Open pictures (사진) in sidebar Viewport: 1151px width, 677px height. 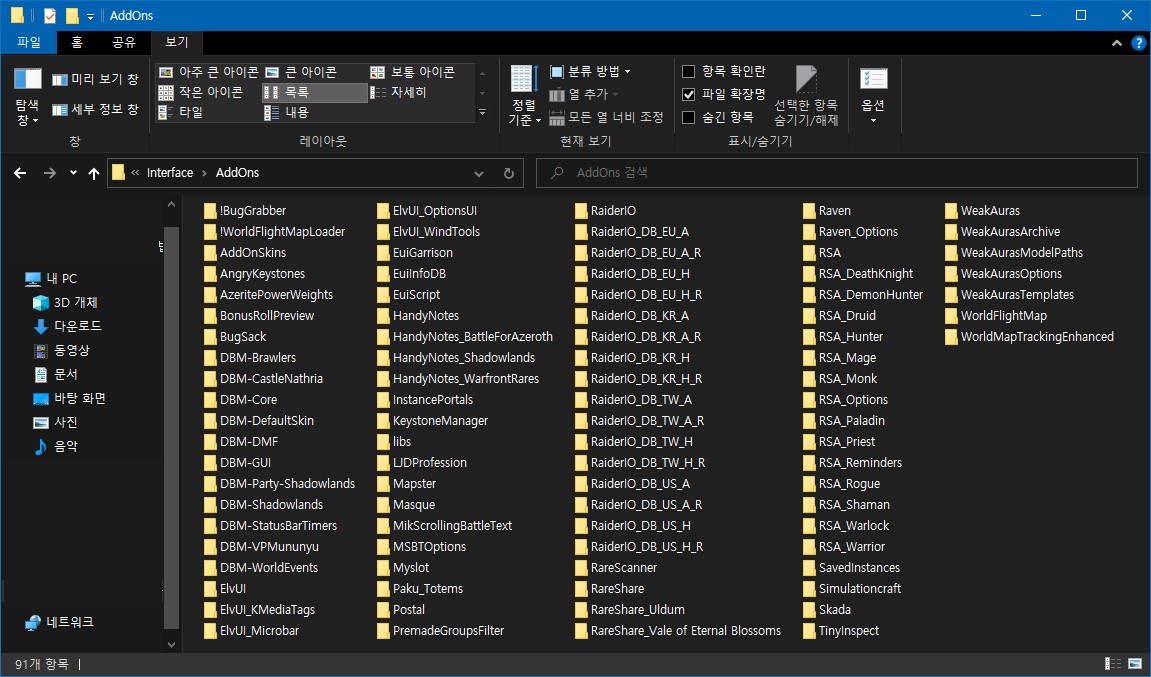coord(56,422)
